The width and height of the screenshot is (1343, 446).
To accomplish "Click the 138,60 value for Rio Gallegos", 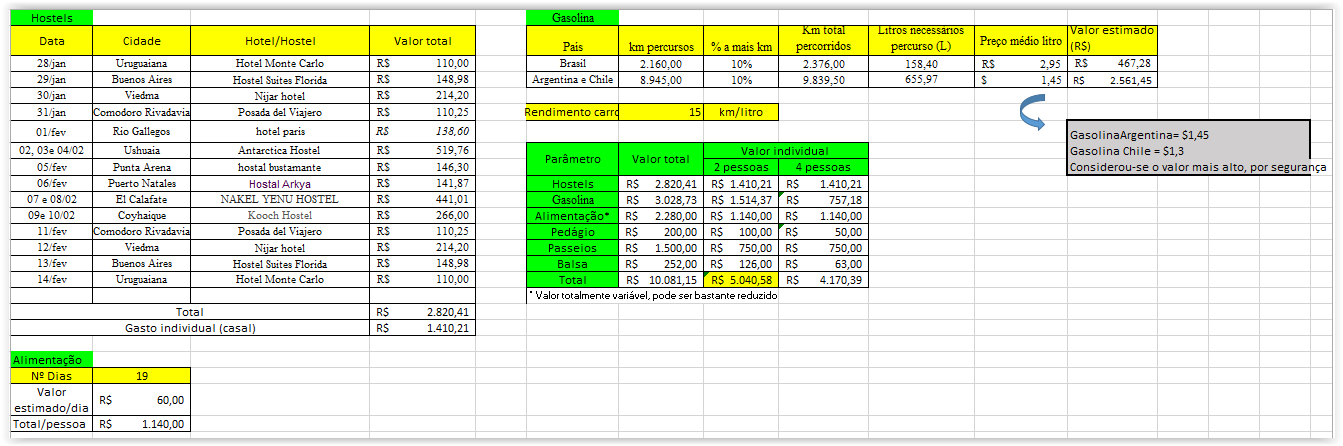I will click(x=422, y=131).
